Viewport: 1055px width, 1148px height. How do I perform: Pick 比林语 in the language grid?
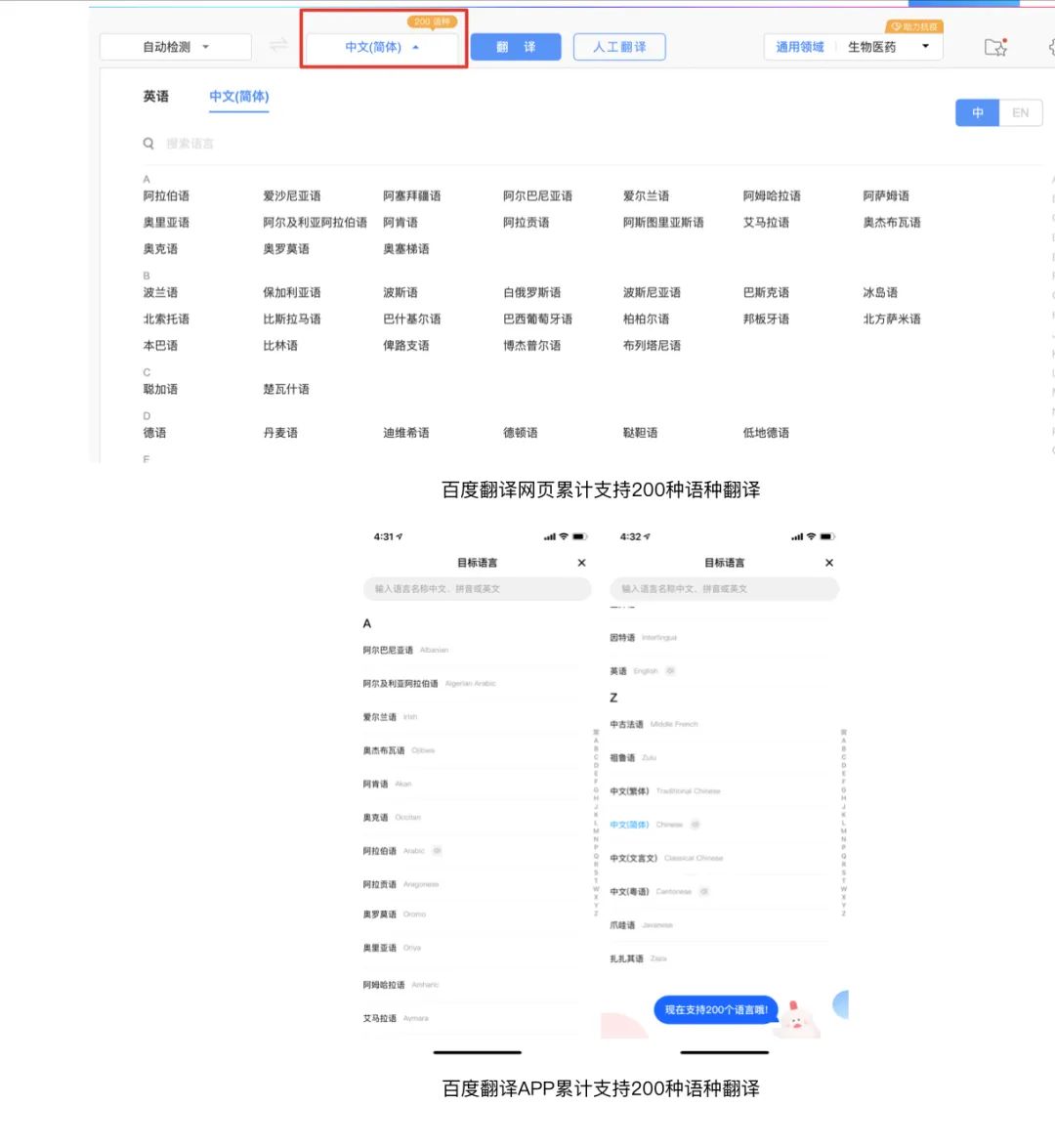[x=280, y=345]
